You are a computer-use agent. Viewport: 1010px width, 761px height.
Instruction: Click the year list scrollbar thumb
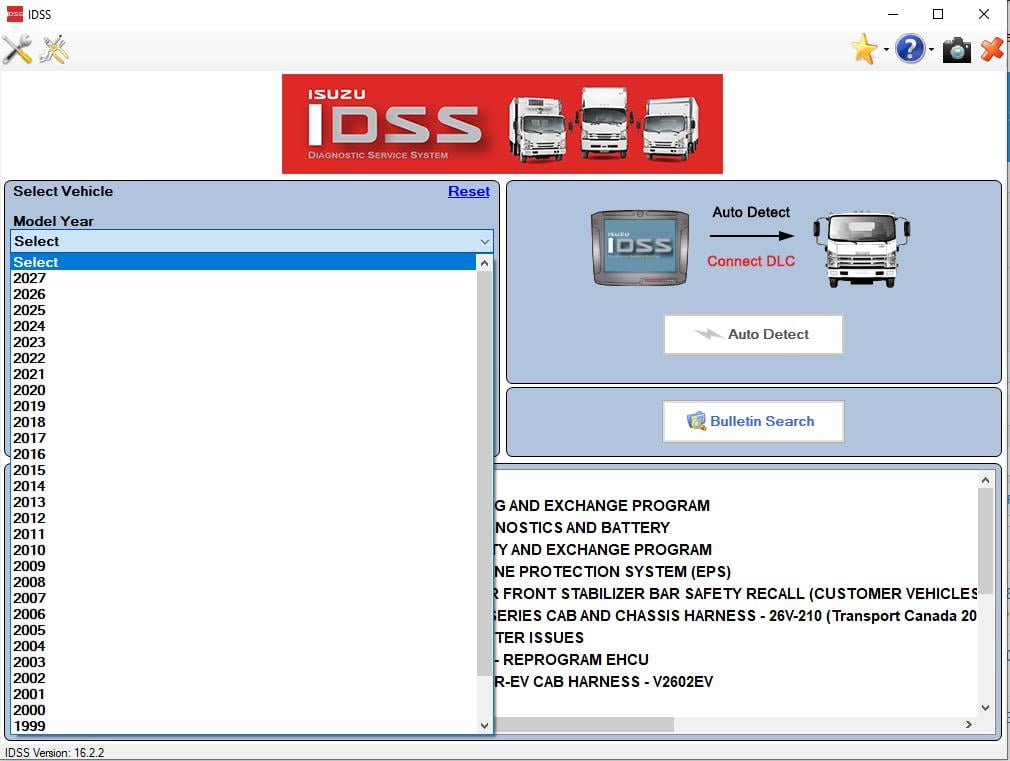click(484, 474)
